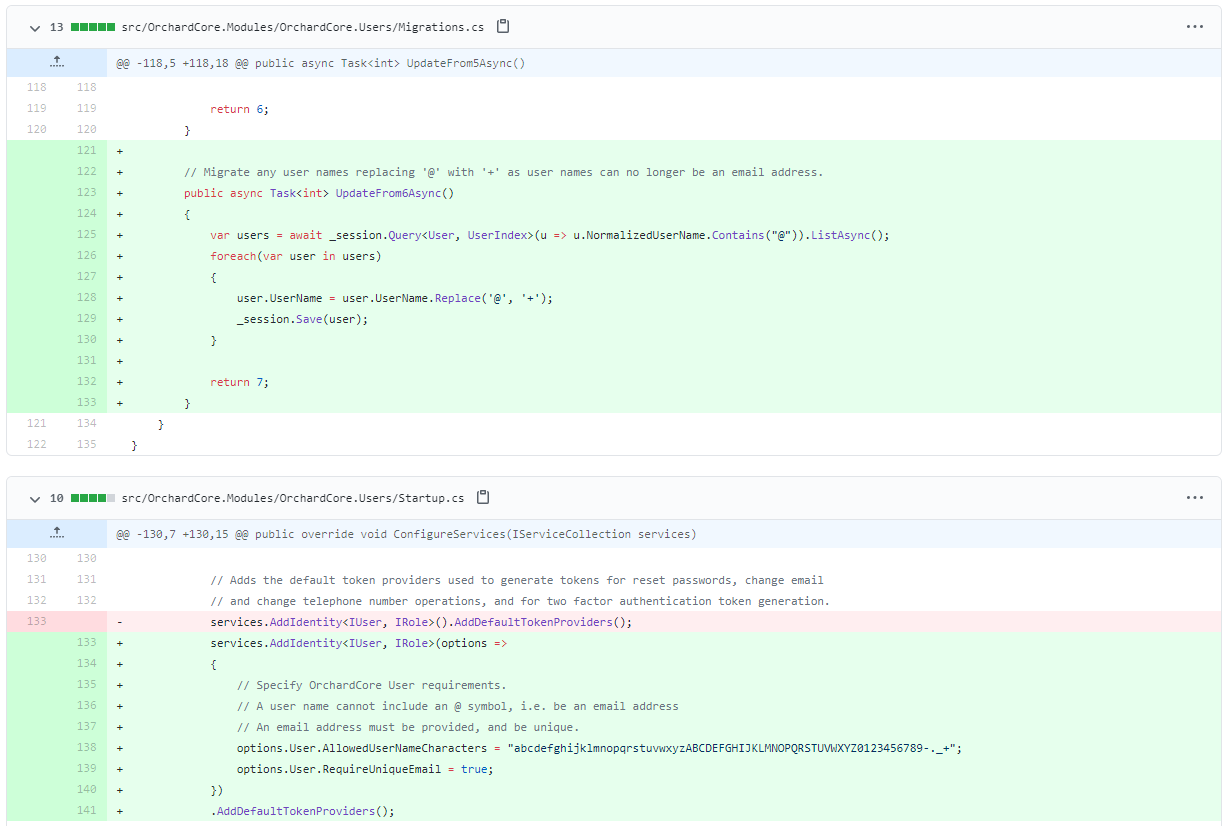
Task: Select the ConfigureServices hunk header
Action: coord(406,534)
